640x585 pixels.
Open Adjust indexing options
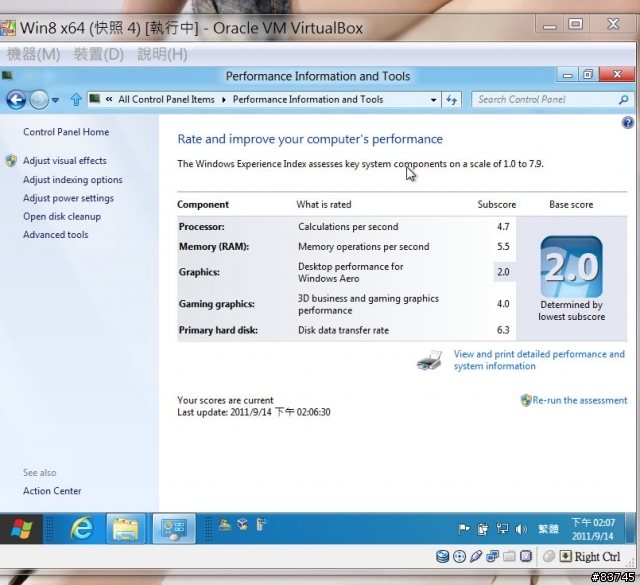coord(73,180)
